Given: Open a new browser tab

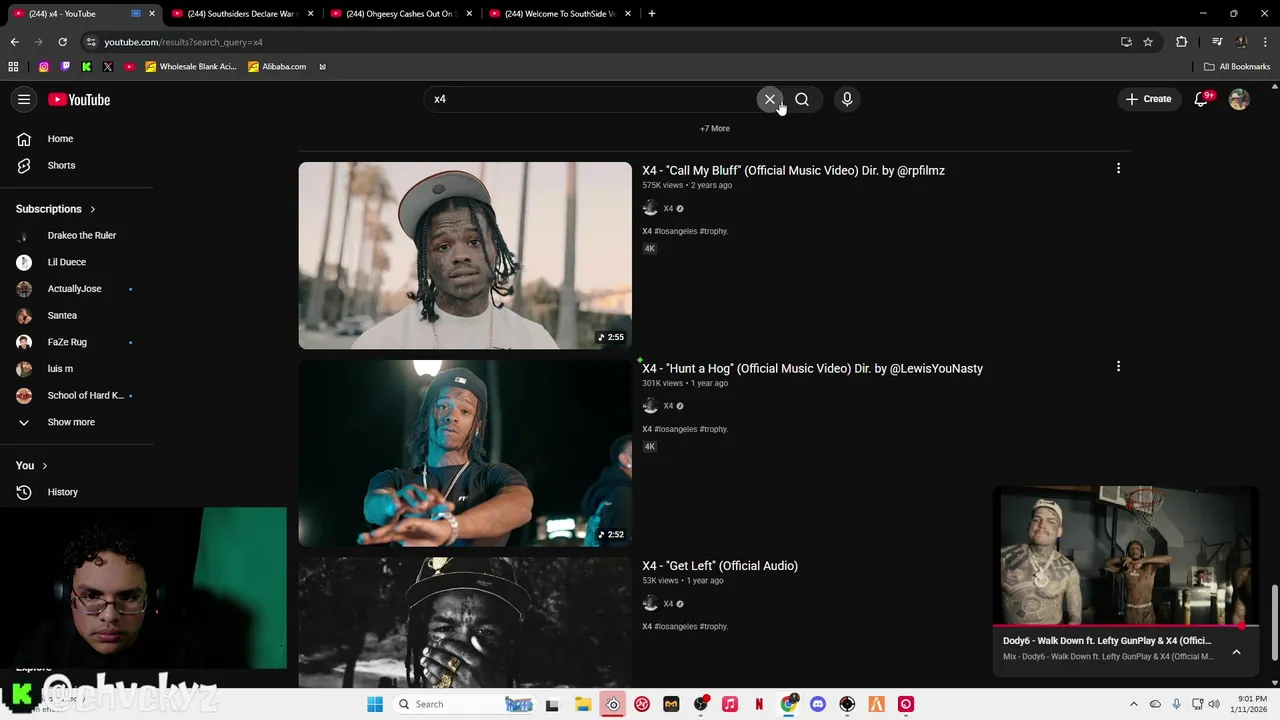Looking at the screenshot, I should click(652, 14).
